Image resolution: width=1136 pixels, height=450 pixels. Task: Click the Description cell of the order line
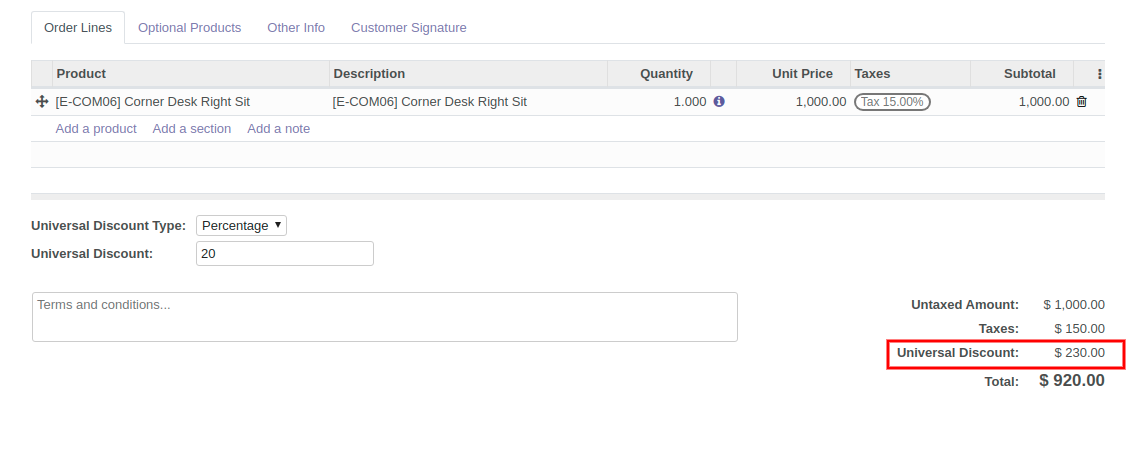(x=430, y=102)
